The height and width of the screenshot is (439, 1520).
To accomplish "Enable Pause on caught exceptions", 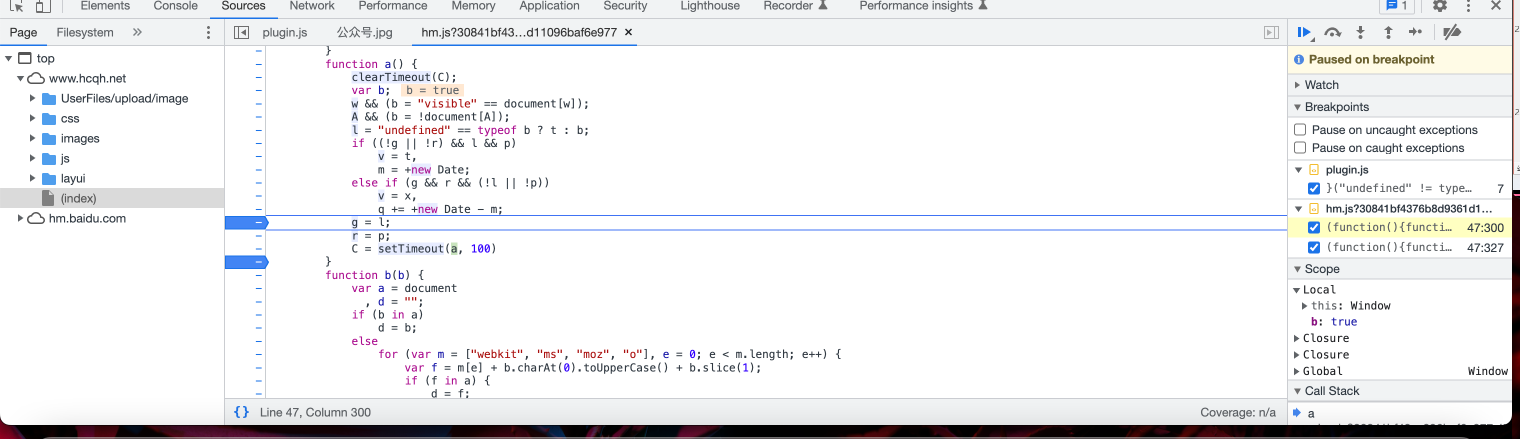I will pos(1300,148).
